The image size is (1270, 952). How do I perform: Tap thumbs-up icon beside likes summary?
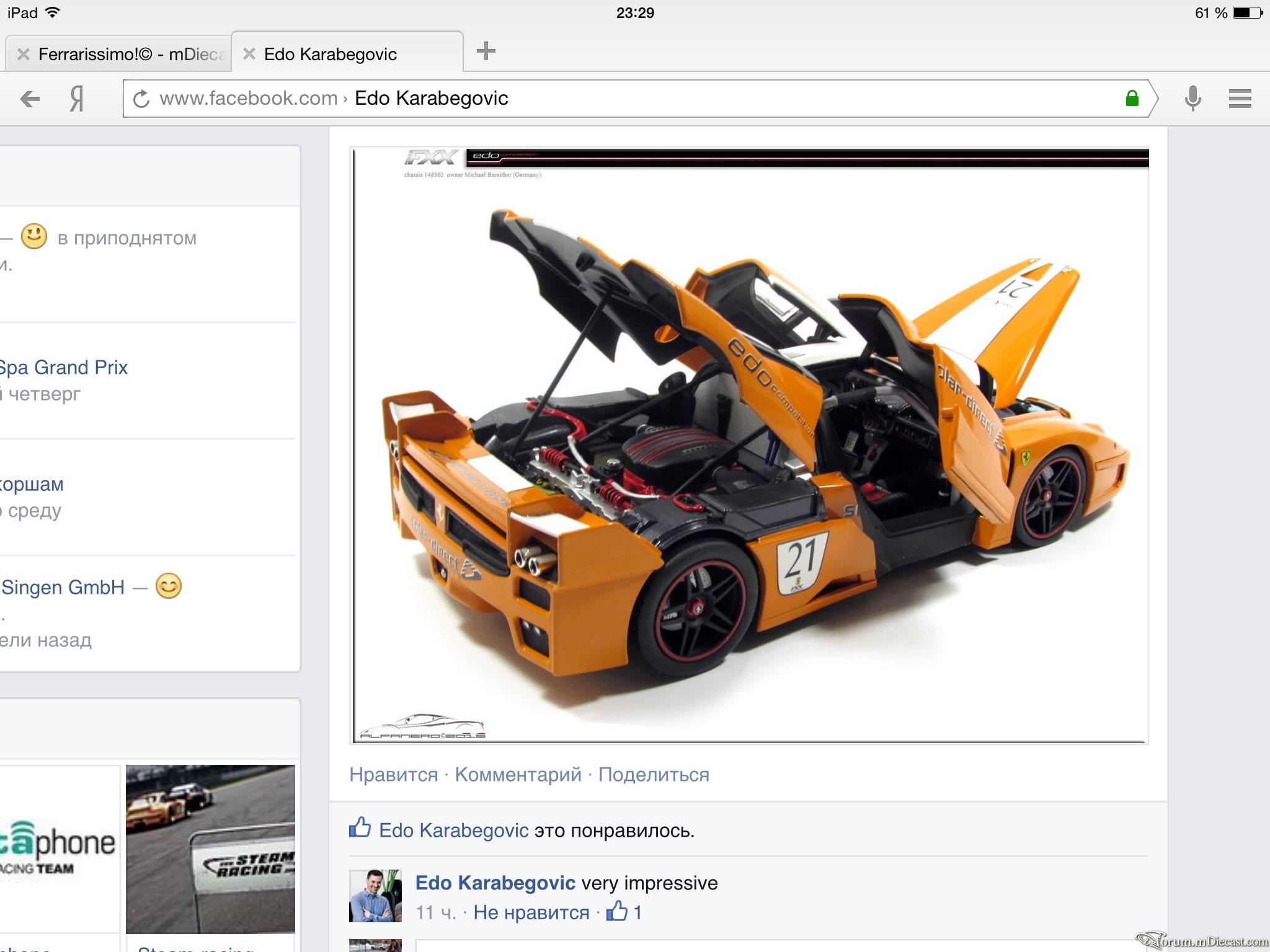tap(360, 827)
